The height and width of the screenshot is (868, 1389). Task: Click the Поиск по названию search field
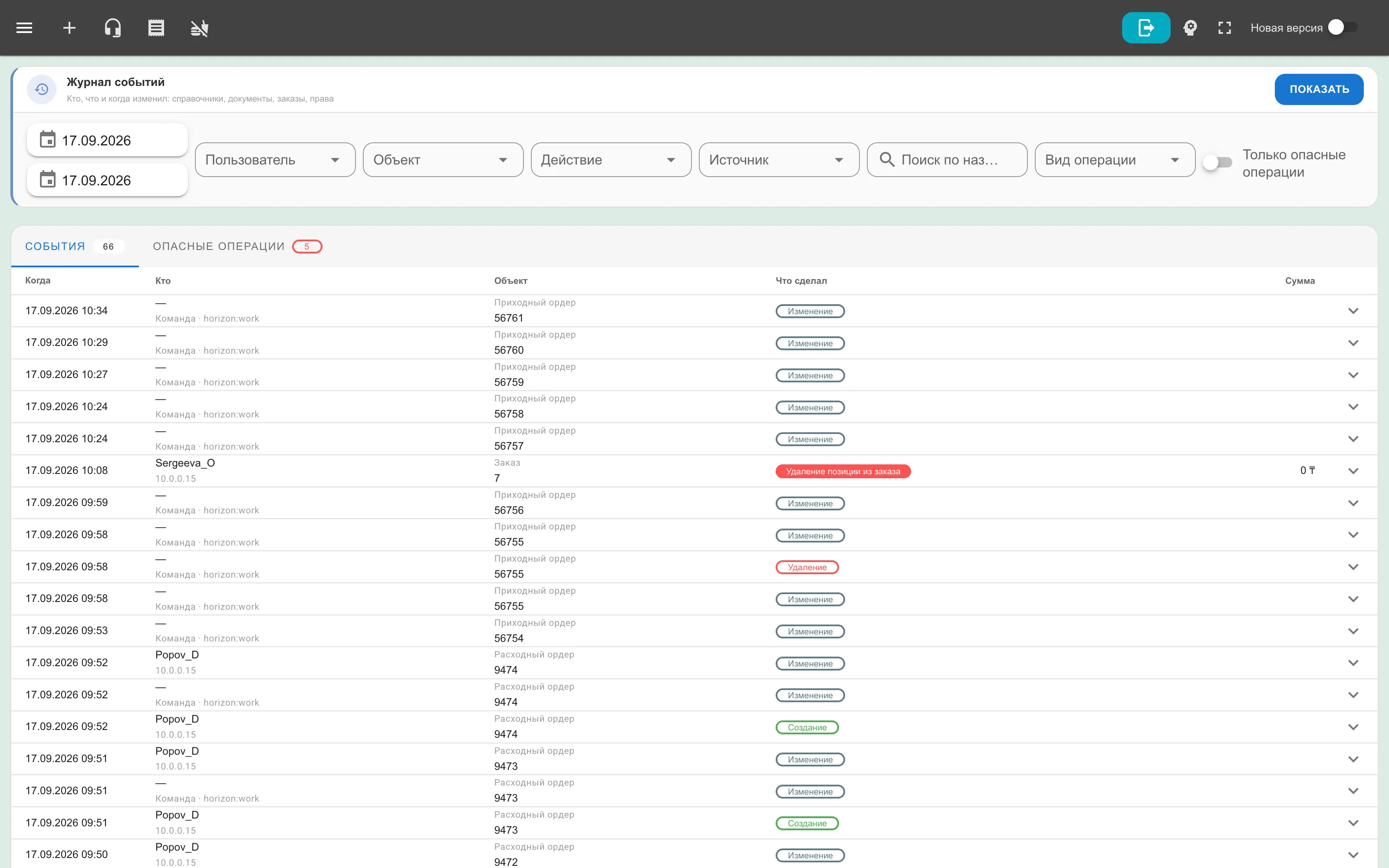(x=946, y=160)
